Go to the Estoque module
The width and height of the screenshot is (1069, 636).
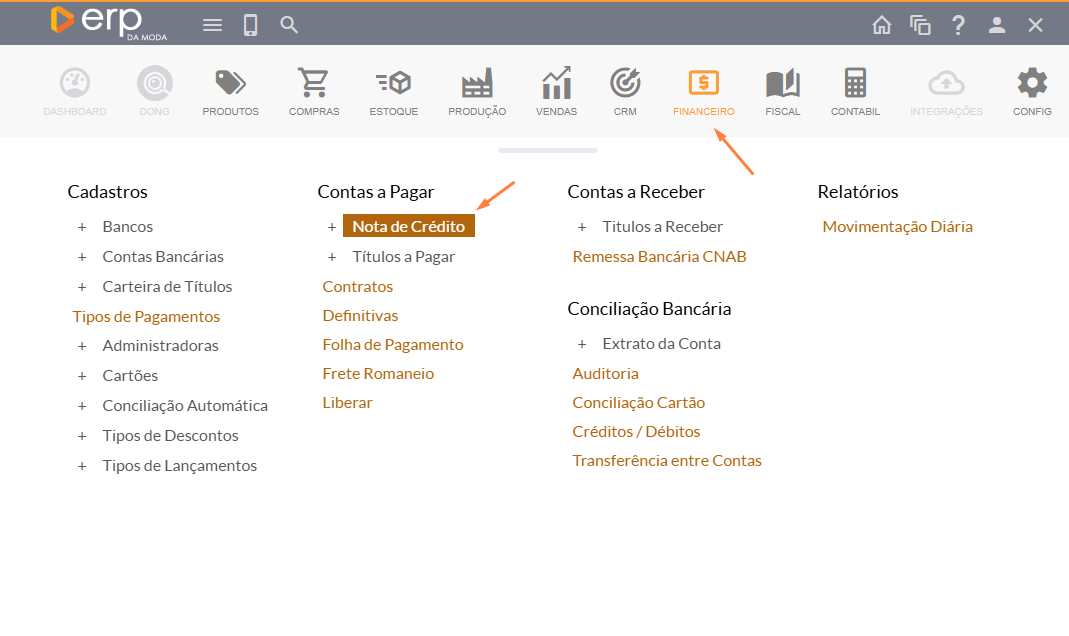[x=393, y=84]
